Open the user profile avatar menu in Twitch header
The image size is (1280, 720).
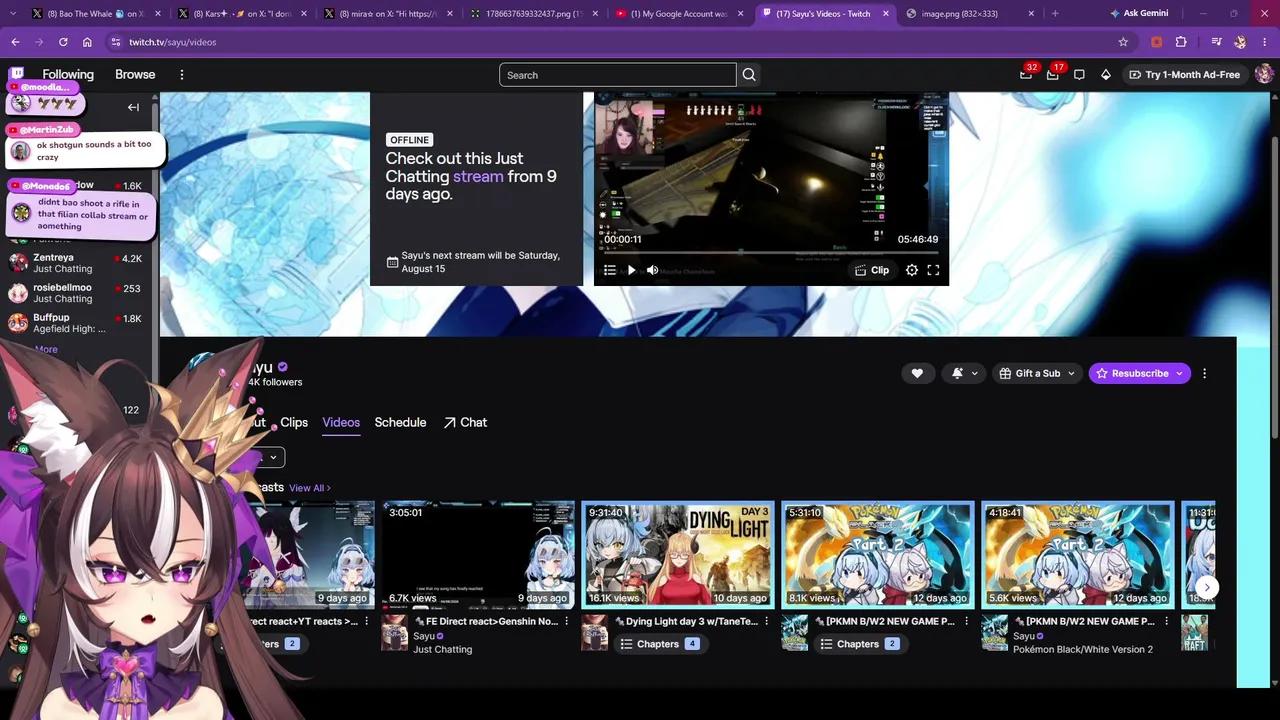click(1264, 74)
